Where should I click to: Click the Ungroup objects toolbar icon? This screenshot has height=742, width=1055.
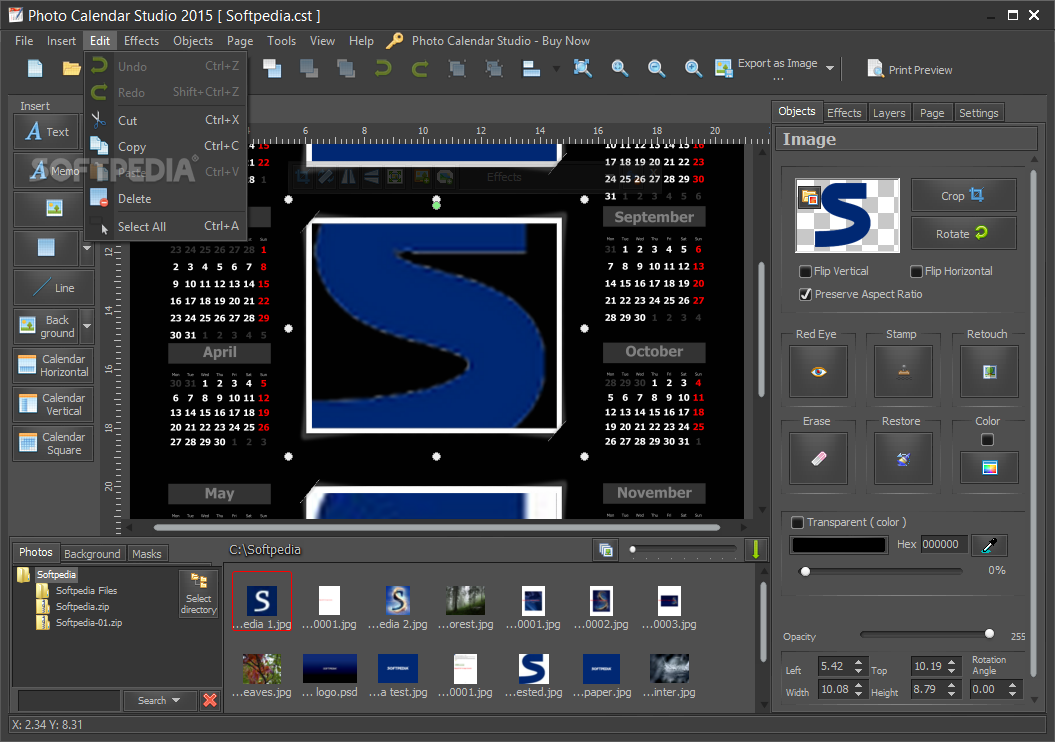click(494, 69)
